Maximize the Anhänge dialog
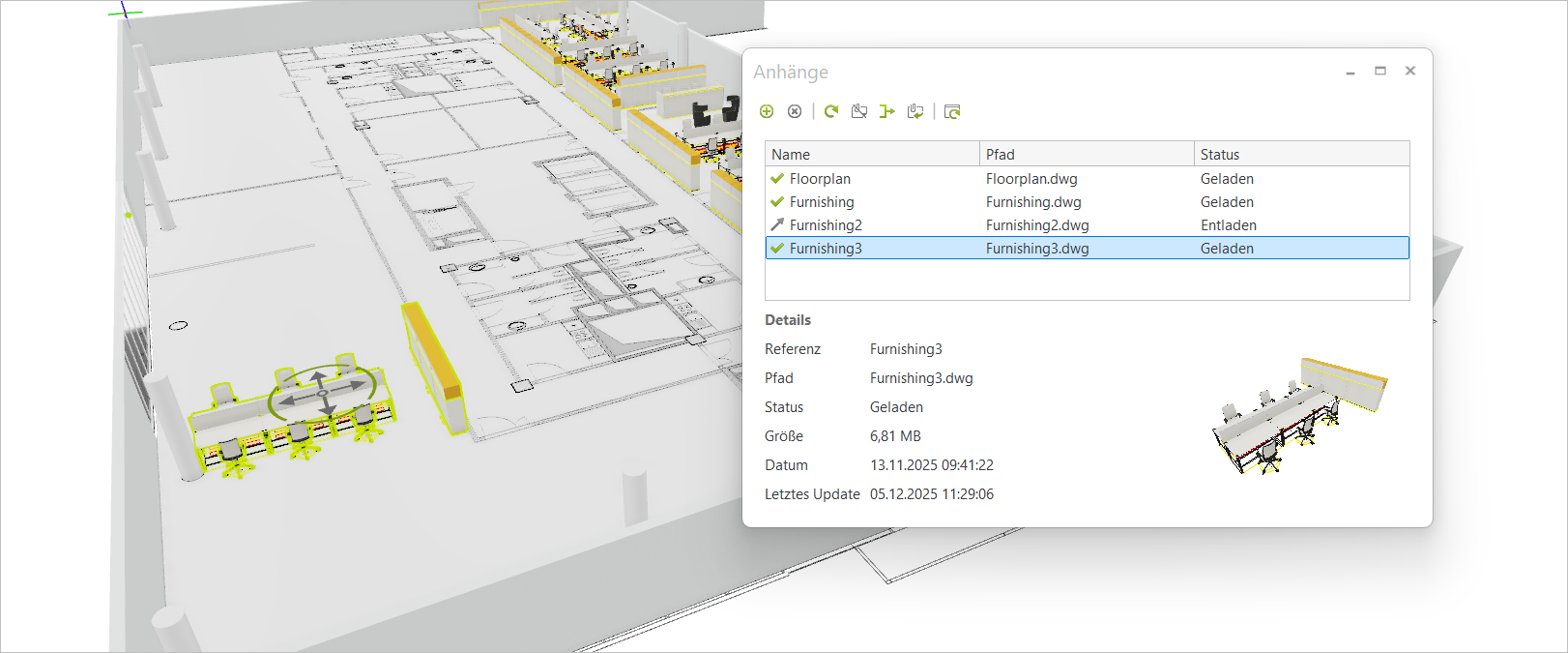The image size is (1568, 653). pos(1380,71)
